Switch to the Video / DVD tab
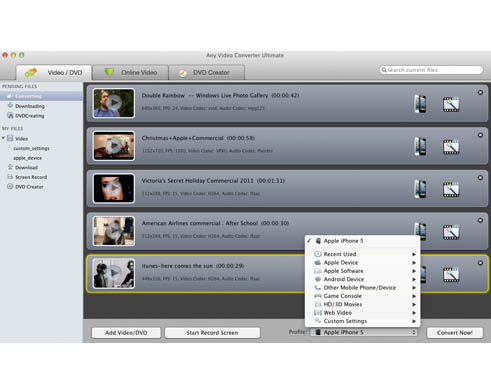The image size is (491, 371). coord(54,72)
